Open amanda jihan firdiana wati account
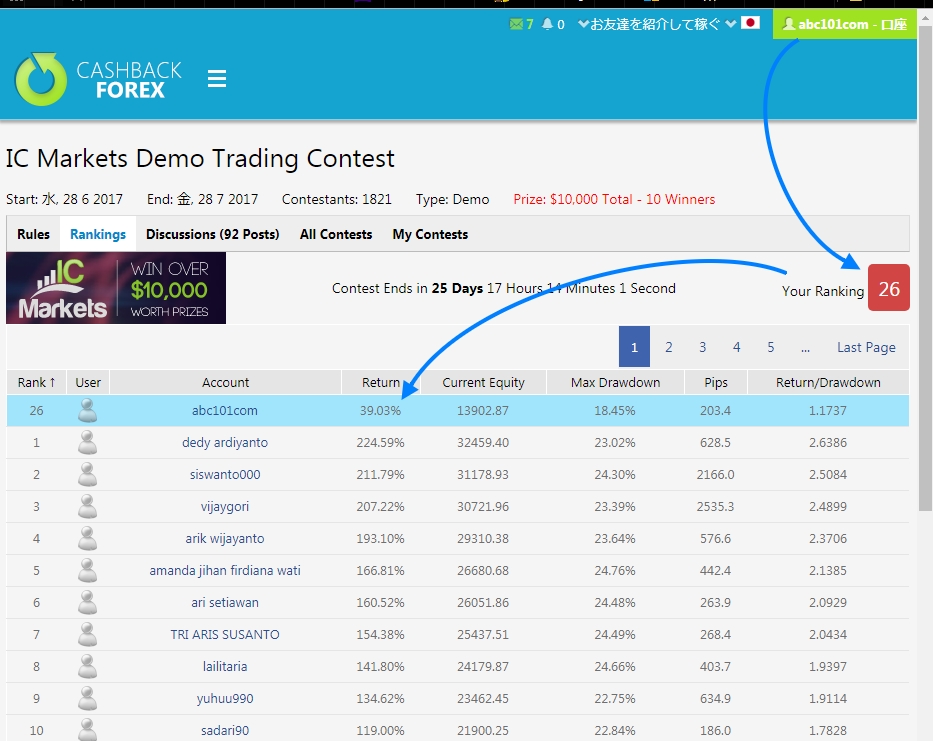 point(225,571)
